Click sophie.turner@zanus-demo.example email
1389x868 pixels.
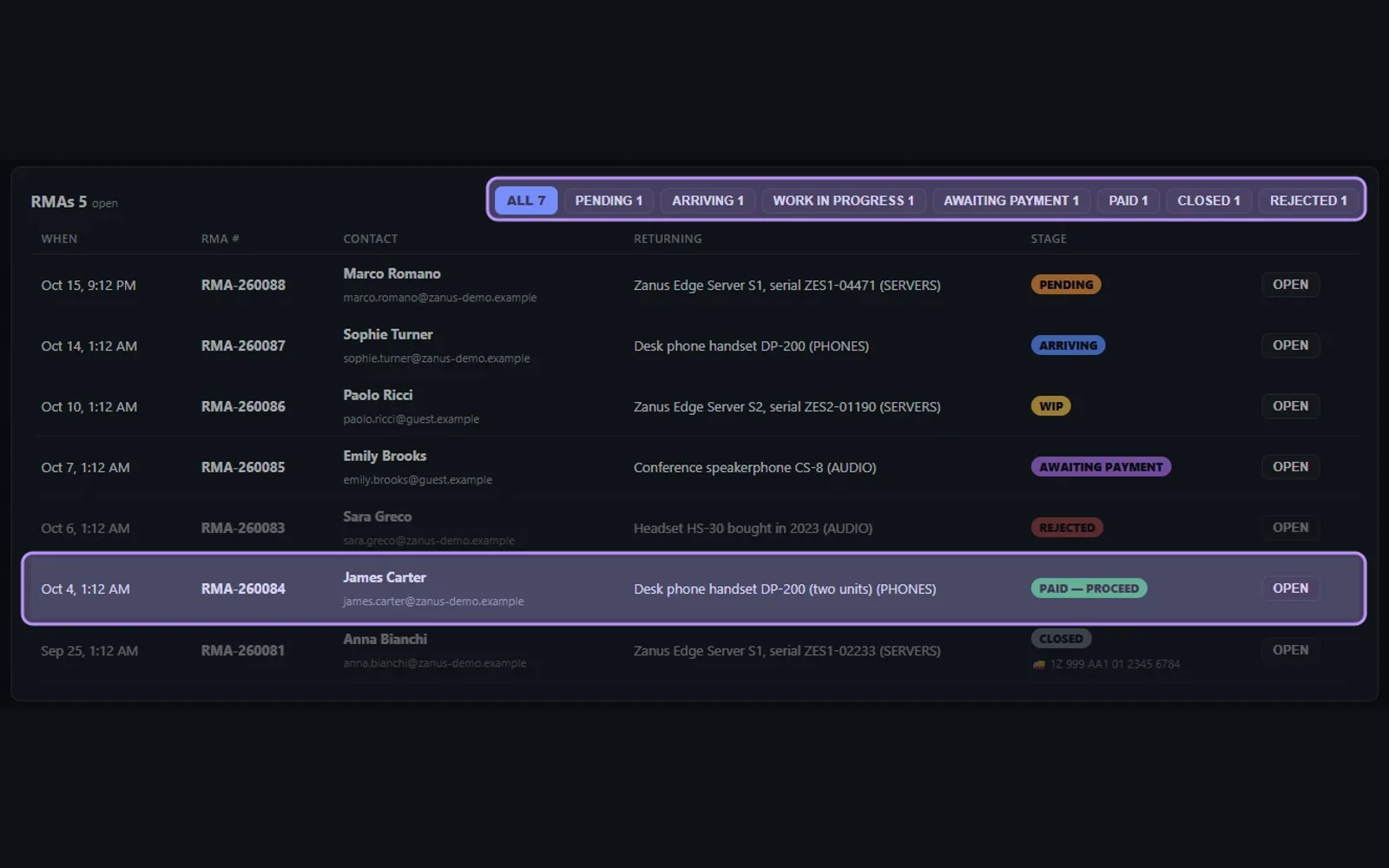[437, 358]
